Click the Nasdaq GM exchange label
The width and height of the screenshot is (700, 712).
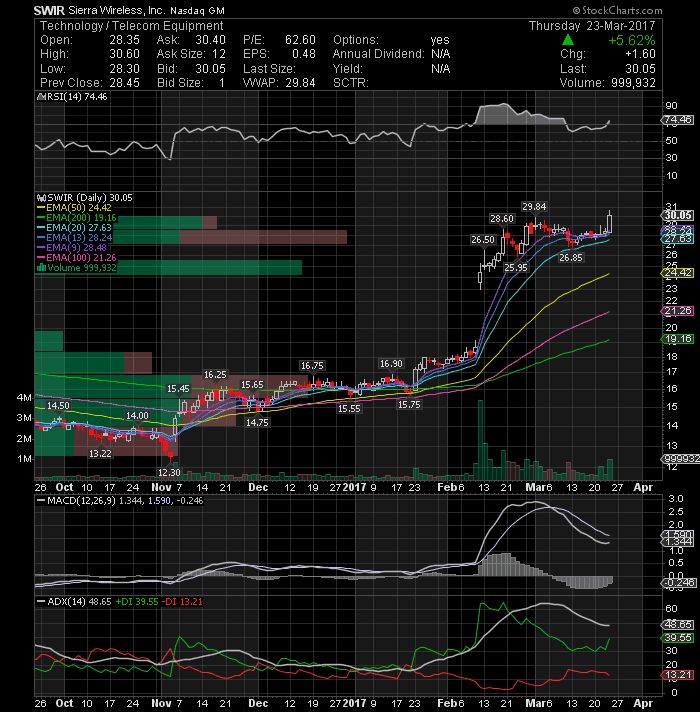(197, 11)
